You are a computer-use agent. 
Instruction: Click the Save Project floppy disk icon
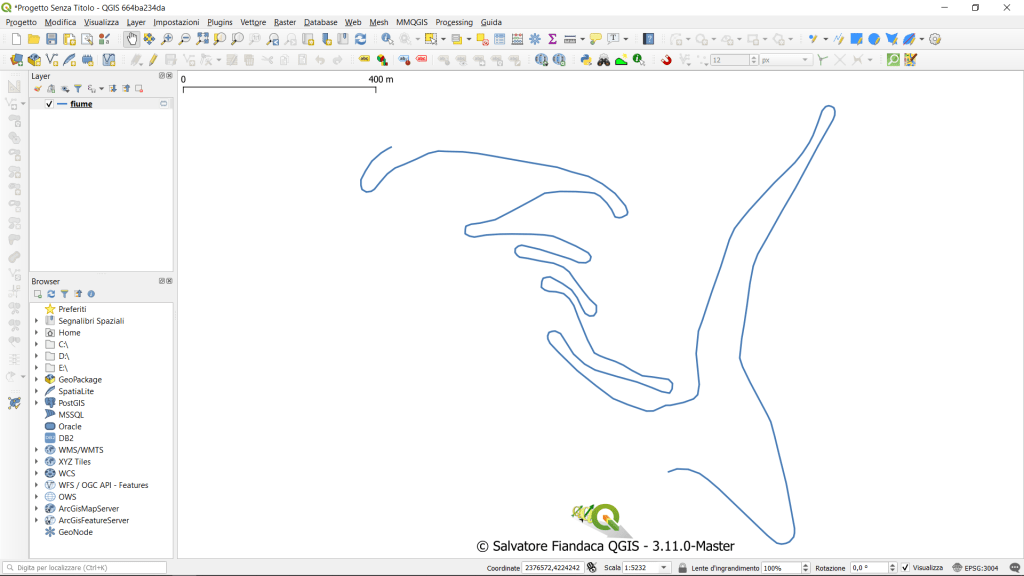pyautogui.click(x=51, y=39)
